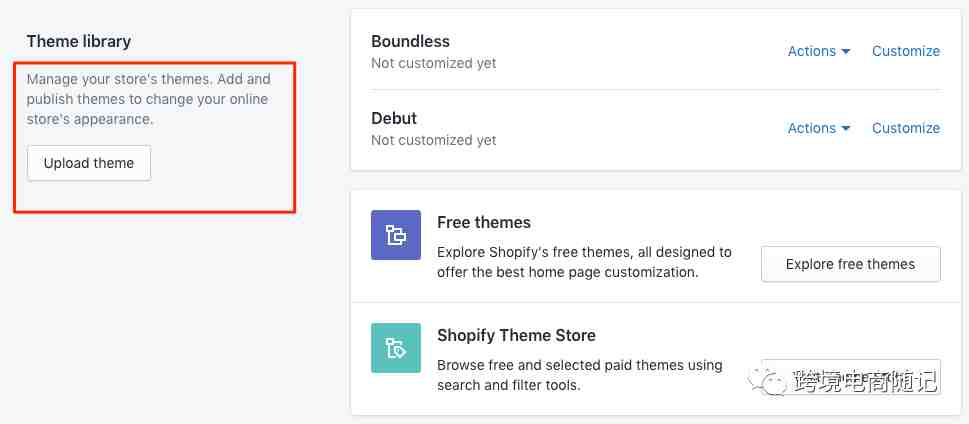Customize the Debut theme
The height and width of the screenshot is (424, 969).
[x=906, y=128]
